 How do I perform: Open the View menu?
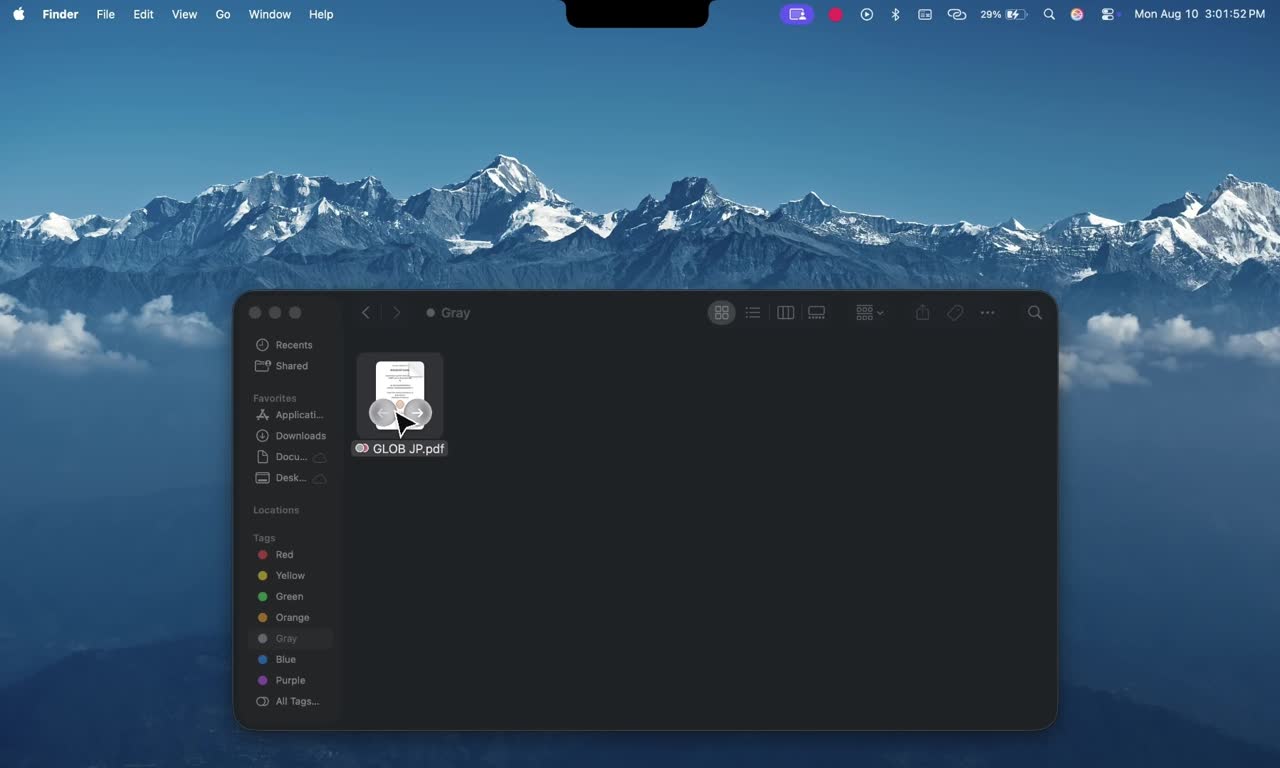(184, 14)
